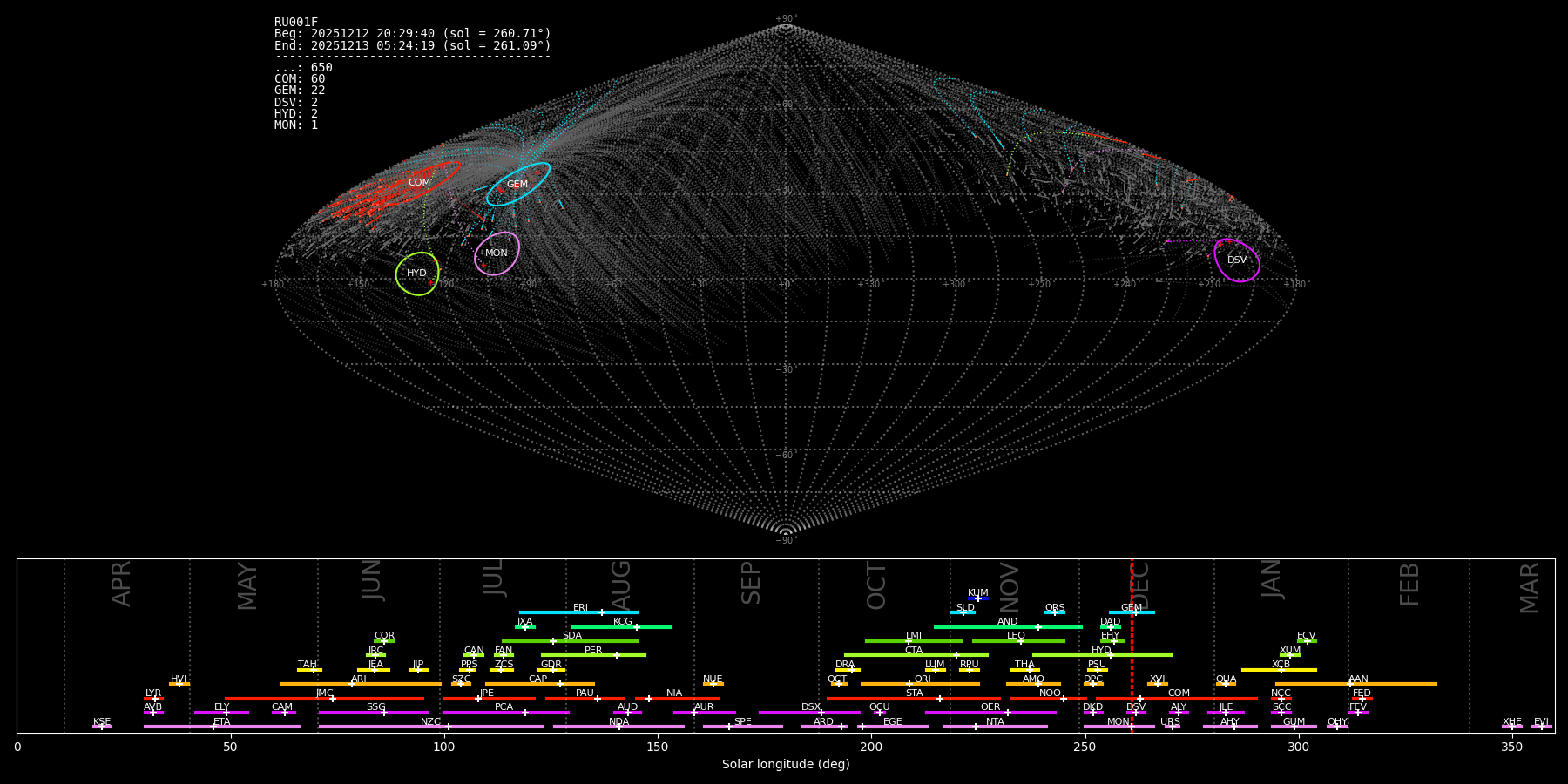1568x784 pixels.
Task: Click the HVI shower label on the timeline
Action: click(179, 679)
